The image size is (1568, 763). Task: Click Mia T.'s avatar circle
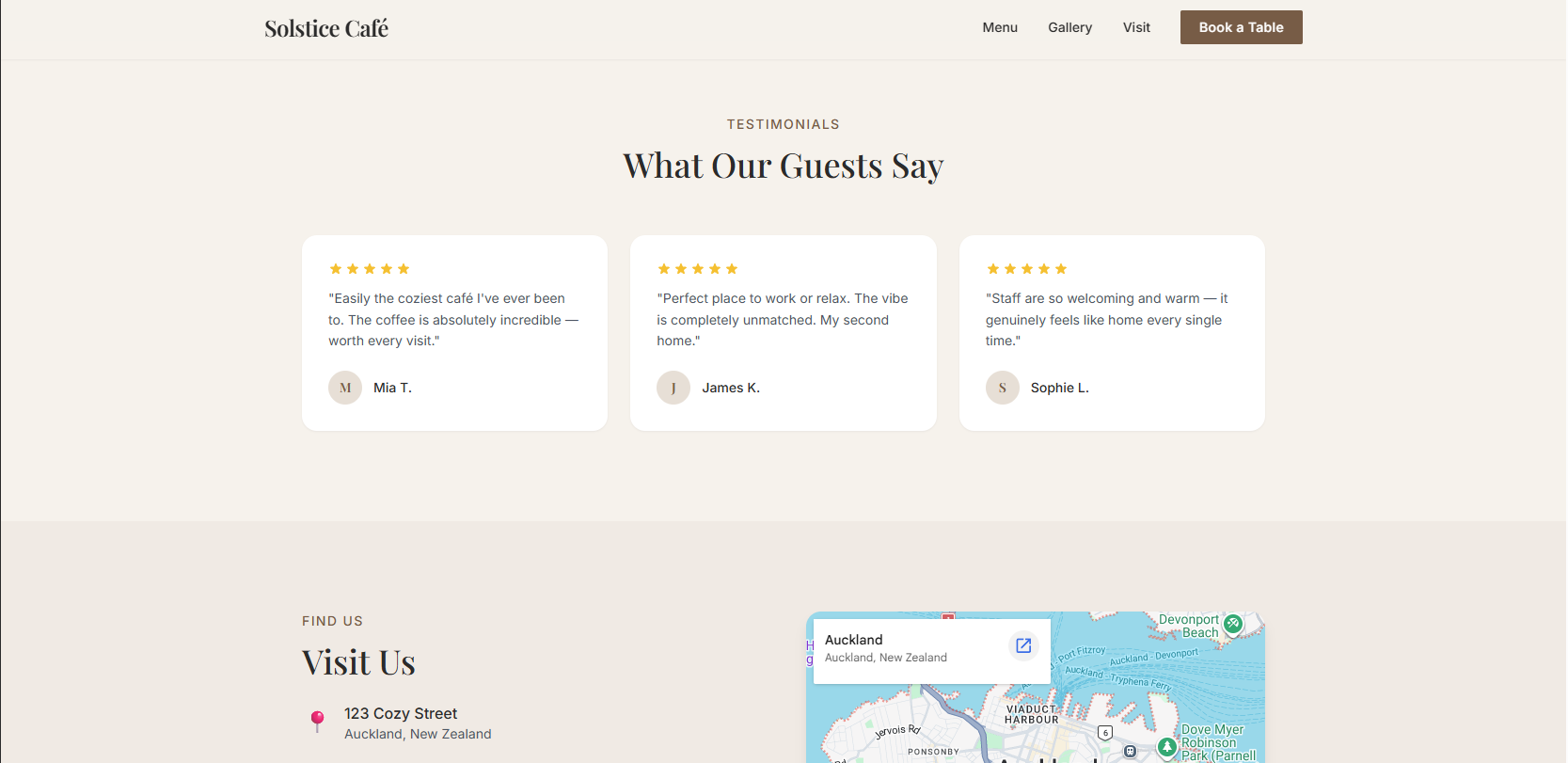345,388
